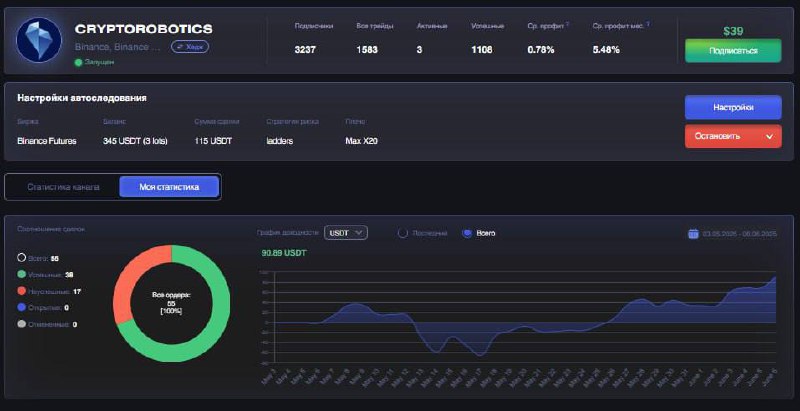Click the active trades count 3

(x=419, y=50)
